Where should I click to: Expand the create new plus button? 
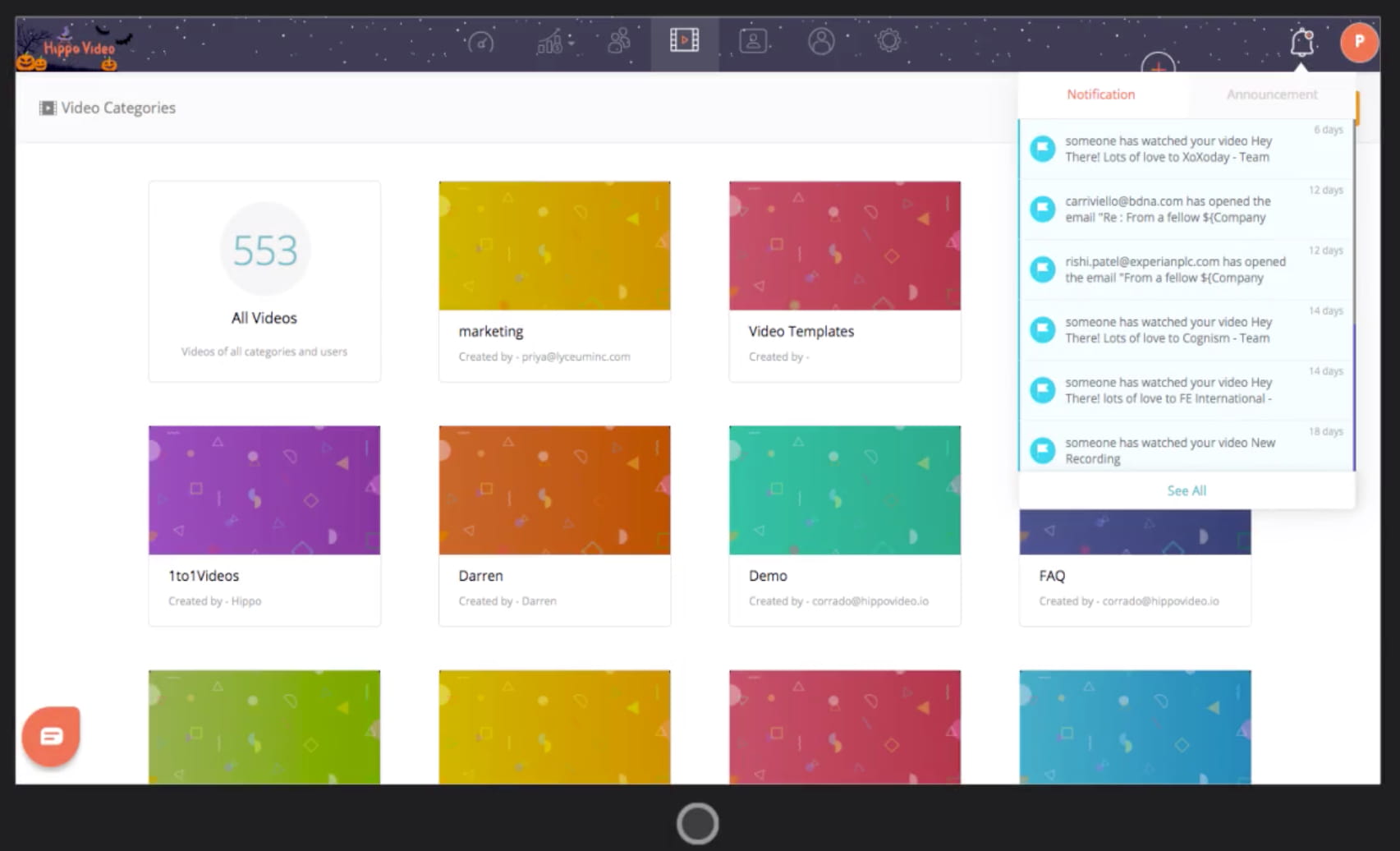[x=1158, y=66]
